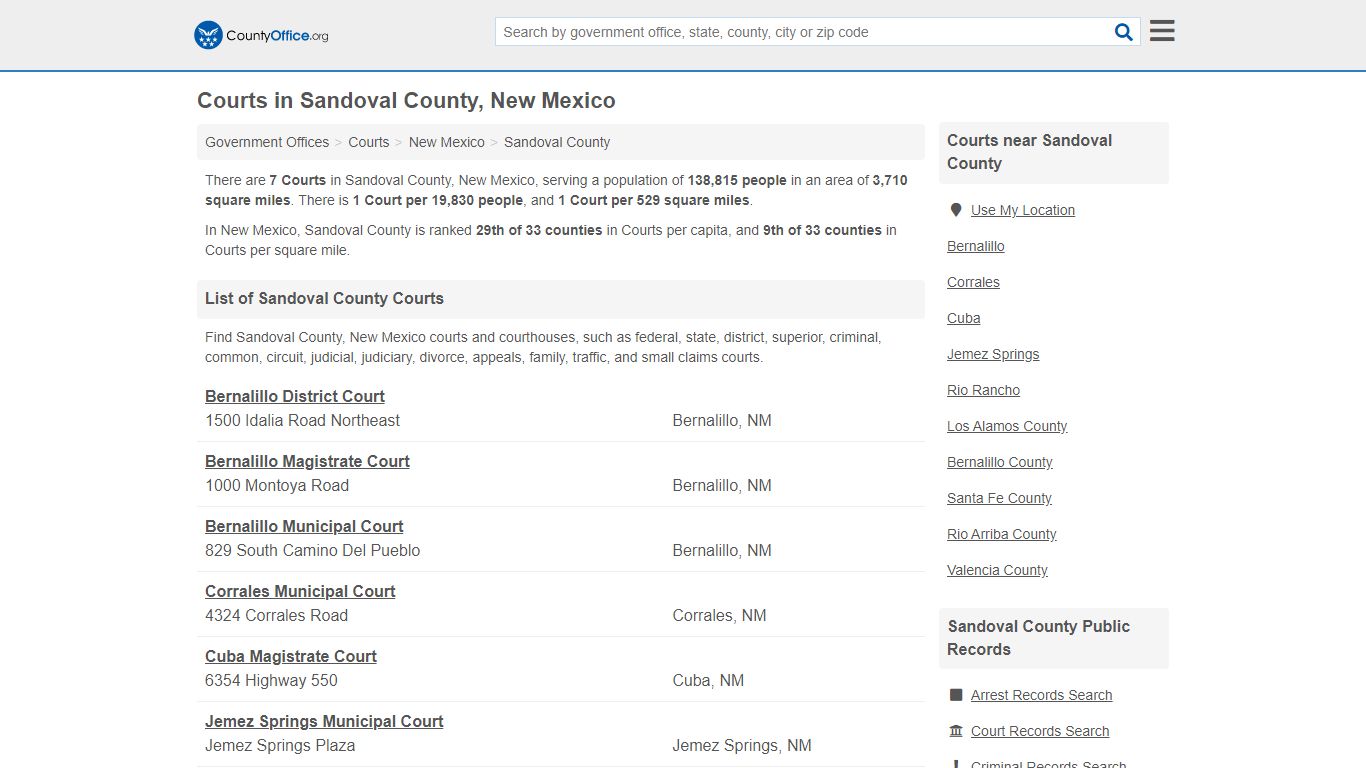
Task: Open Bernalillo in nearby courts list
Action: [x=976, y=246]
